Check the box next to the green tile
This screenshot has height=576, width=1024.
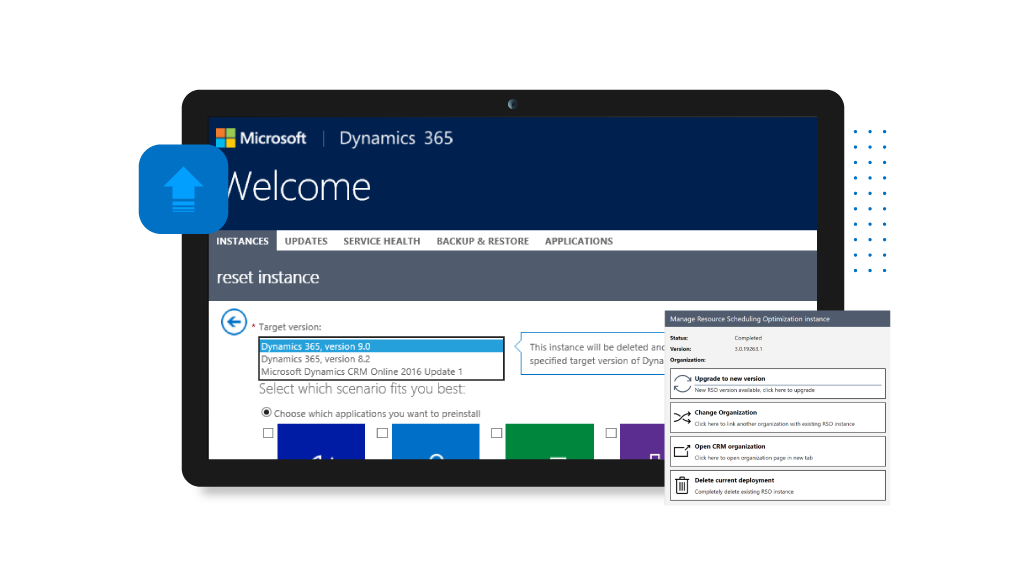coord(496,433)
